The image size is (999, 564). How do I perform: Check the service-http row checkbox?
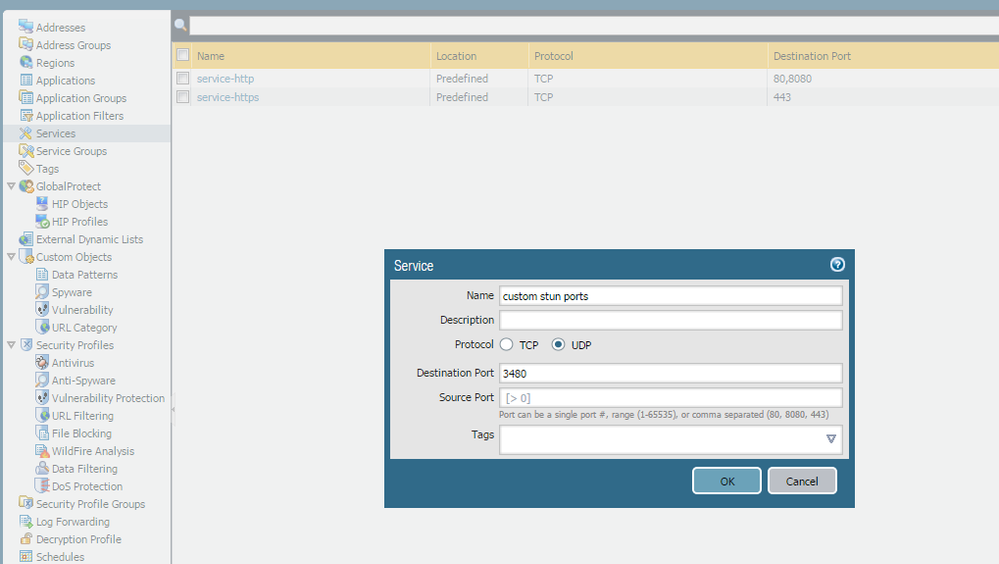[183, 78]
